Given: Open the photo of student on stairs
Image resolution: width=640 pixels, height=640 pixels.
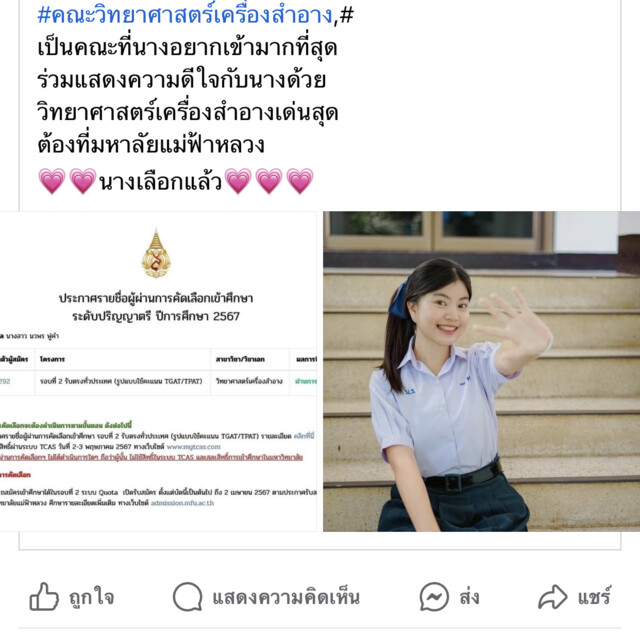Looking at the screenshot, I should pyautogui.click(x=482, y=371).
